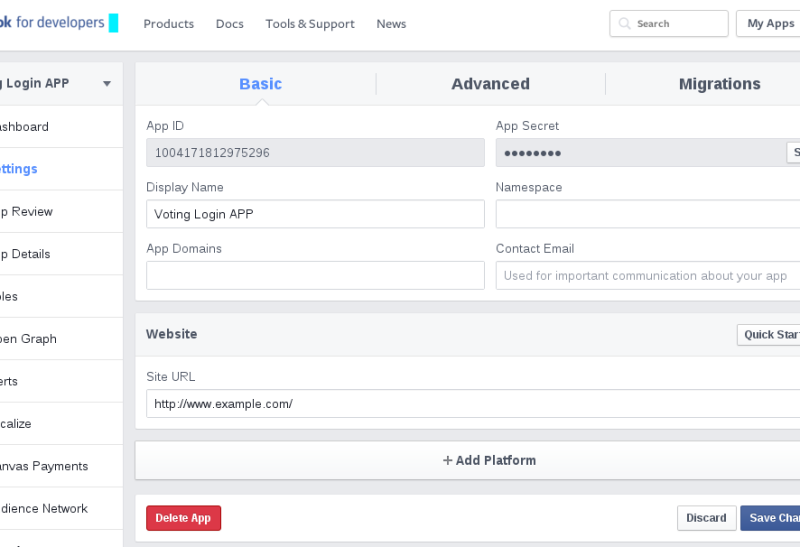Screen dimensions: 800x547
Task: Click the search magnifier icon
Action: tap(624, 23)
